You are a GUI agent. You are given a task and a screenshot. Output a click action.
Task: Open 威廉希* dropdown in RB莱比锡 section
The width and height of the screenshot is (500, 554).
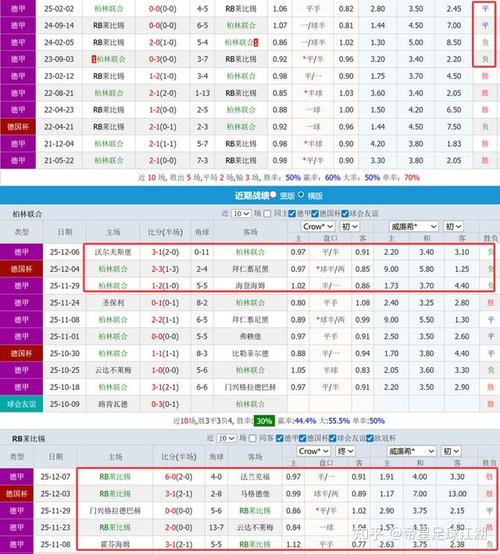point(412,451)
